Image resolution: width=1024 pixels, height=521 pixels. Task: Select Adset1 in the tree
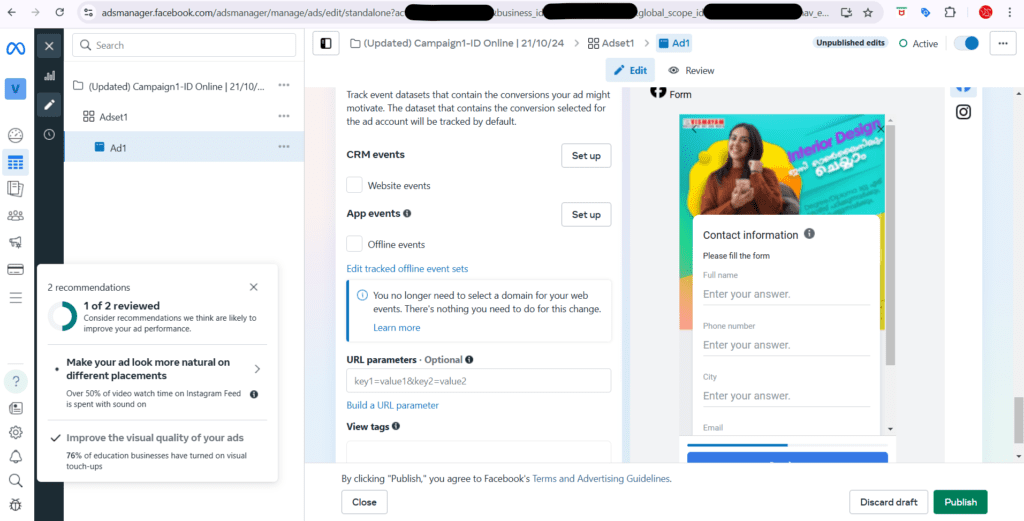click(x=184, y=116)
